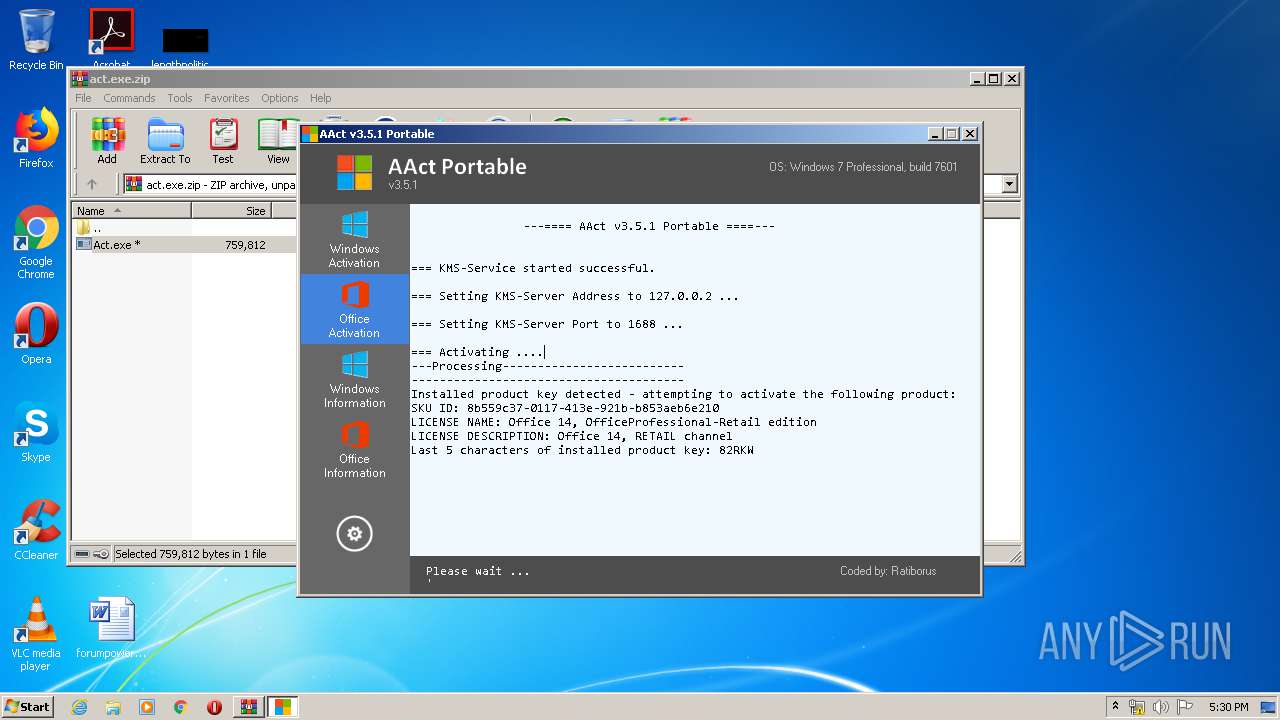Screen dimensions: 1280x720
Task: Open Windows Media Player from taskbar
Action: click(x=147, y=707)
